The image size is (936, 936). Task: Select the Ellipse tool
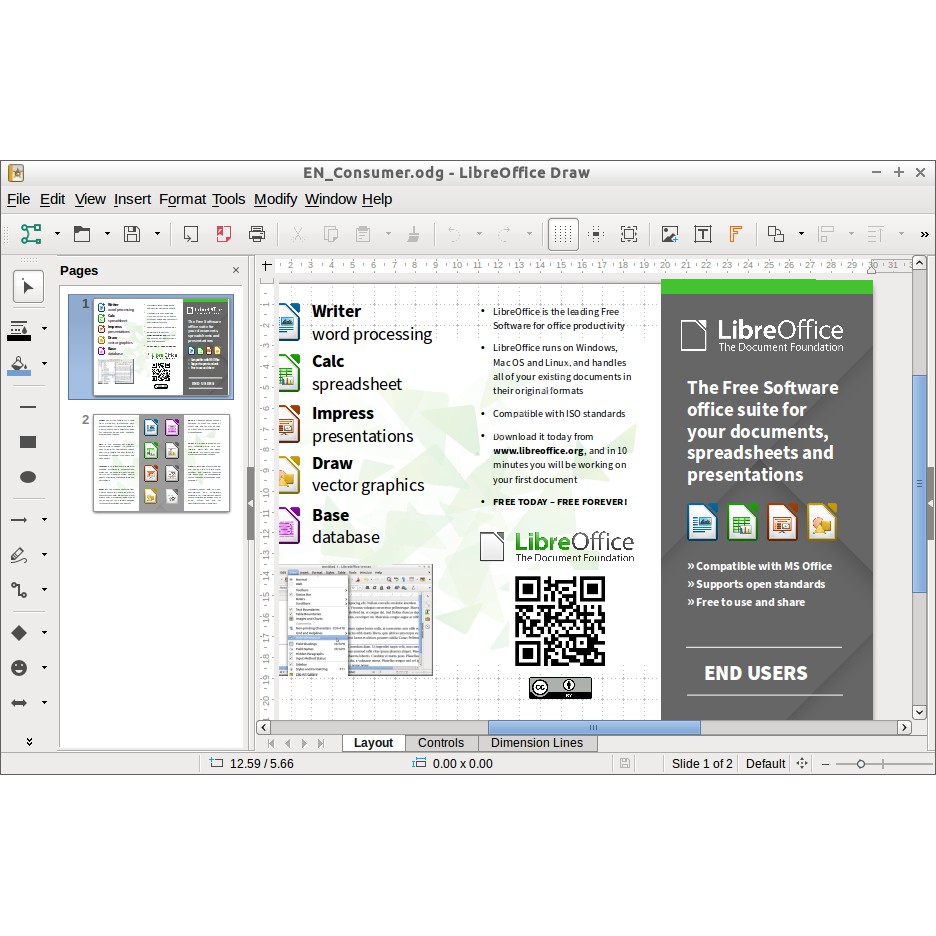pos(27,476)
